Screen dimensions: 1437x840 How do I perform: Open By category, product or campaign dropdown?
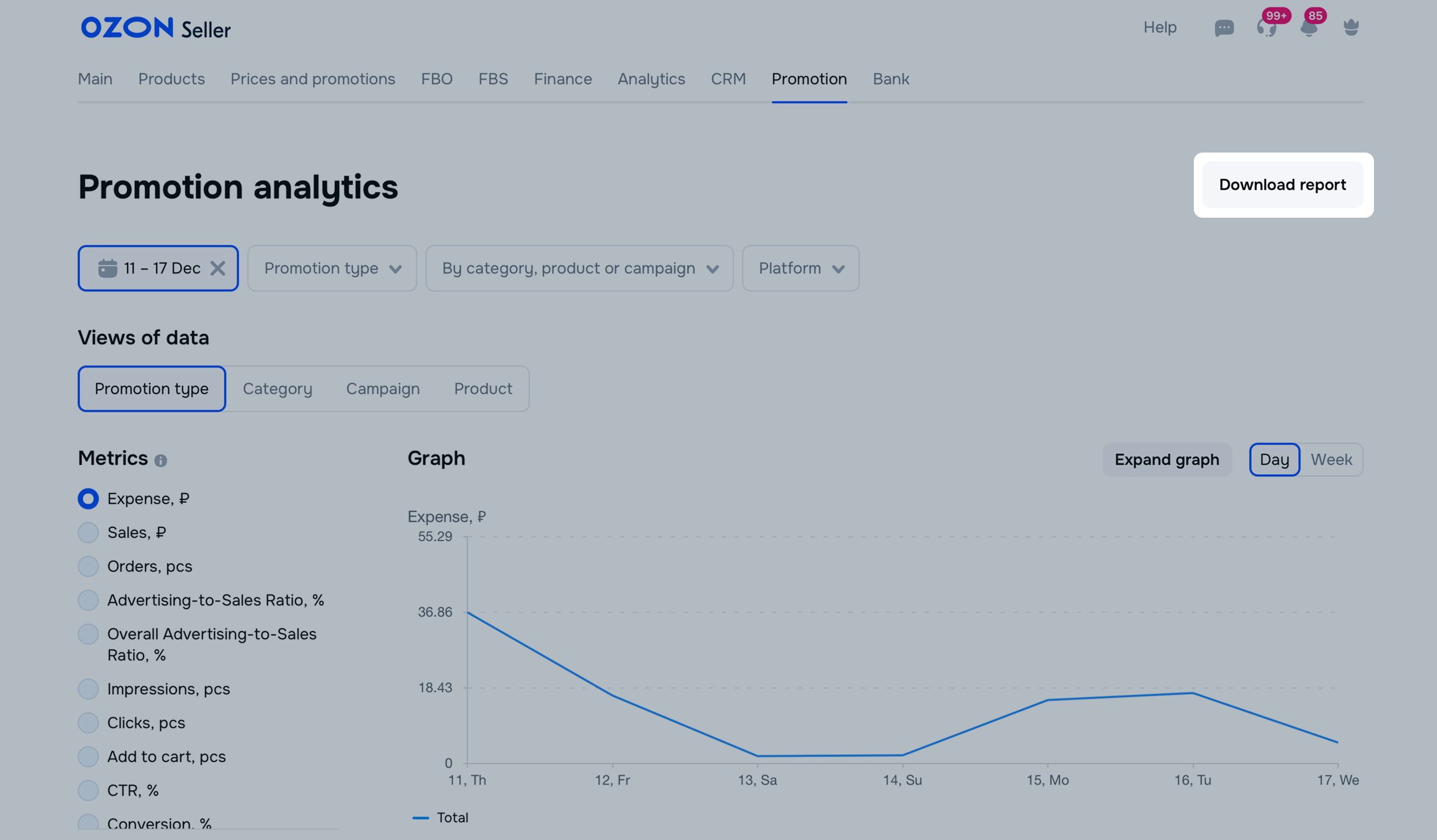pyautogui.click(x=579, y=269)
